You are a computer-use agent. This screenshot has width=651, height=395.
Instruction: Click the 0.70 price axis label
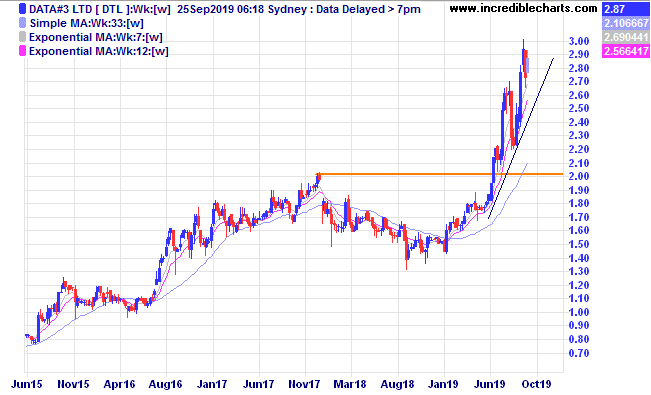pyautogui.click(x=579, y=353)
